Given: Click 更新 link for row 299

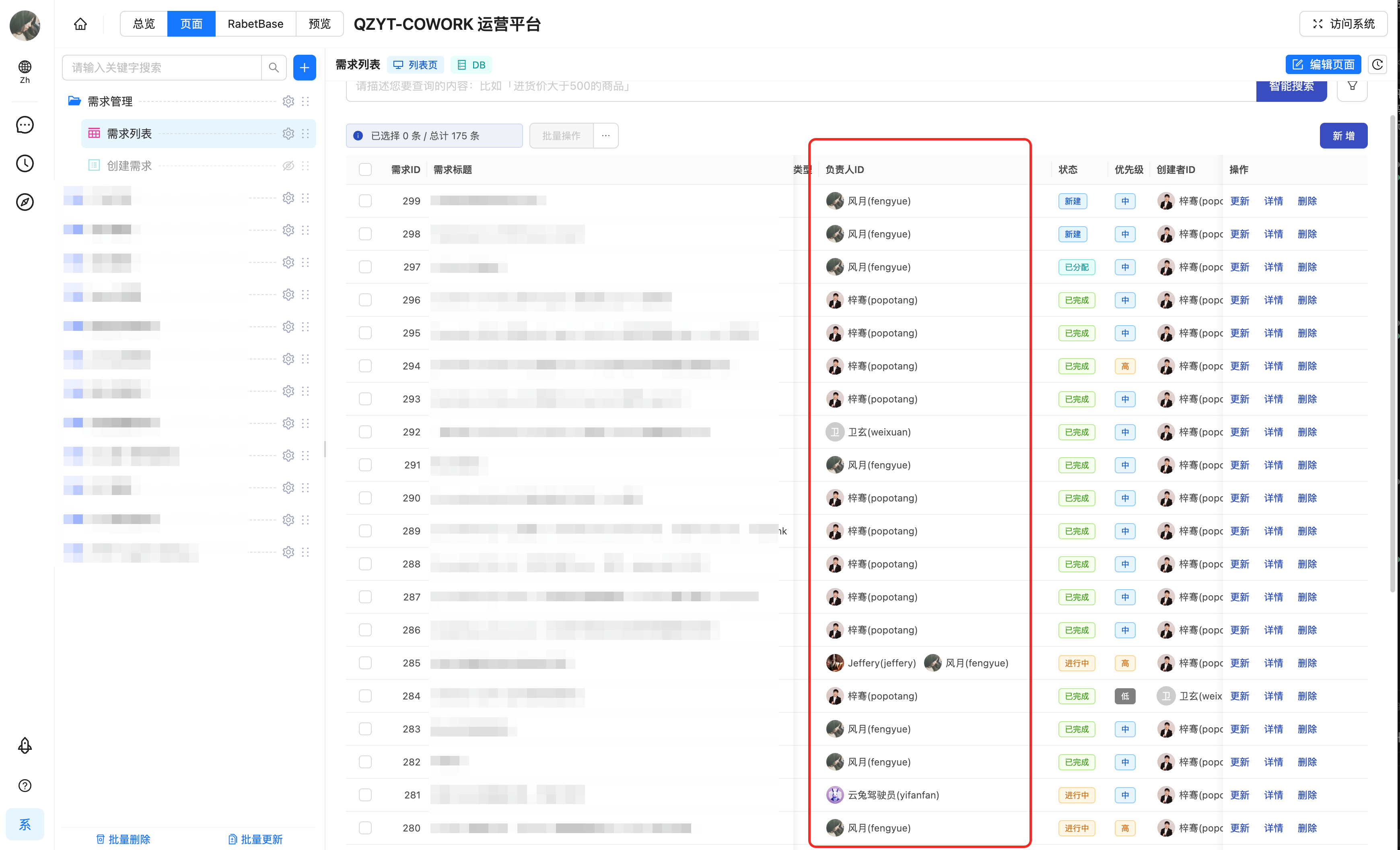Looking at the screenshot, I should pos(1240,201).
